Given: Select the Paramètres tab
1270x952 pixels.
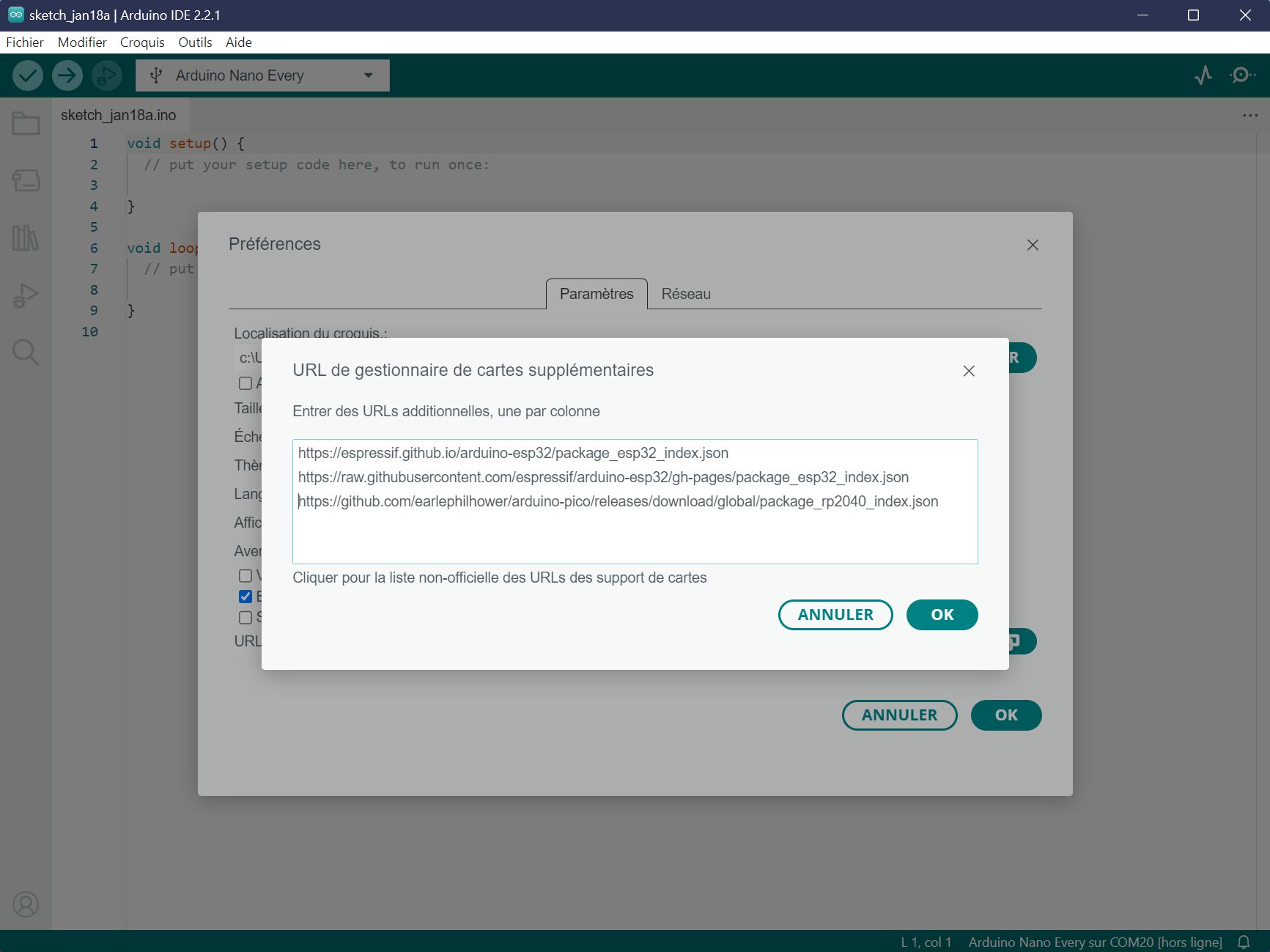Looking at the screenshot, I should tap(597, 294).
